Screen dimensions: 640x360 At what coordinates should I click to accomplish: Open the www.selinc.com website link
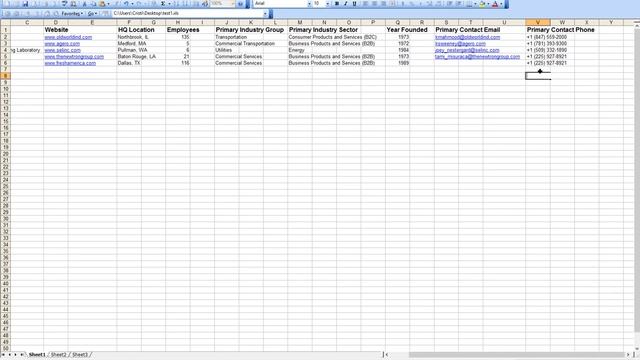(62, 50)
